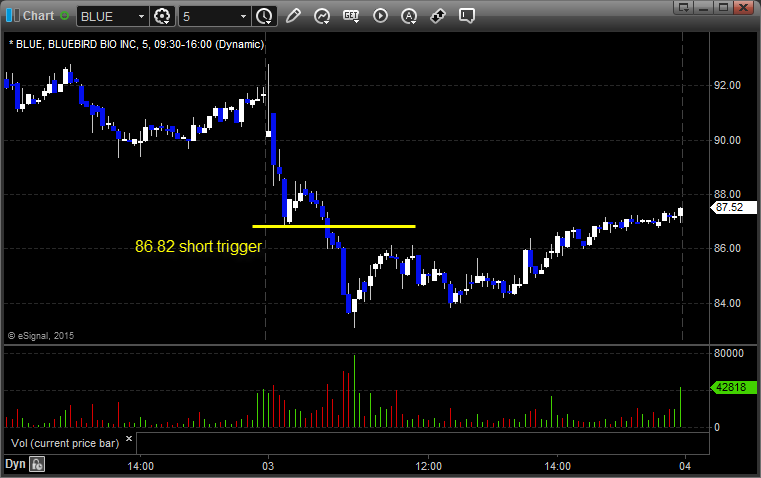Click the first 14:00 time axis label
Screen dimensions: 761x478
click(x=140, y=466)
